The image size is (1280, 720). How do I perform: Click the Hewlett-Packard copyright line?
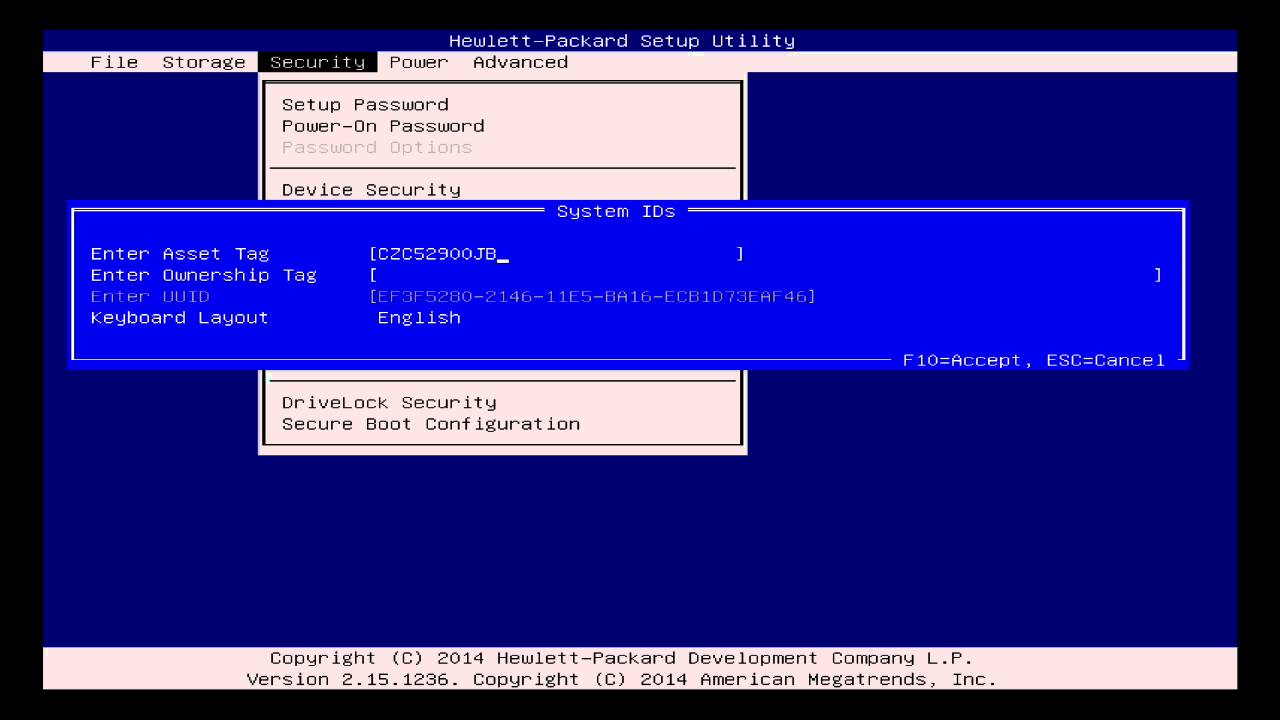click(622, 658)
